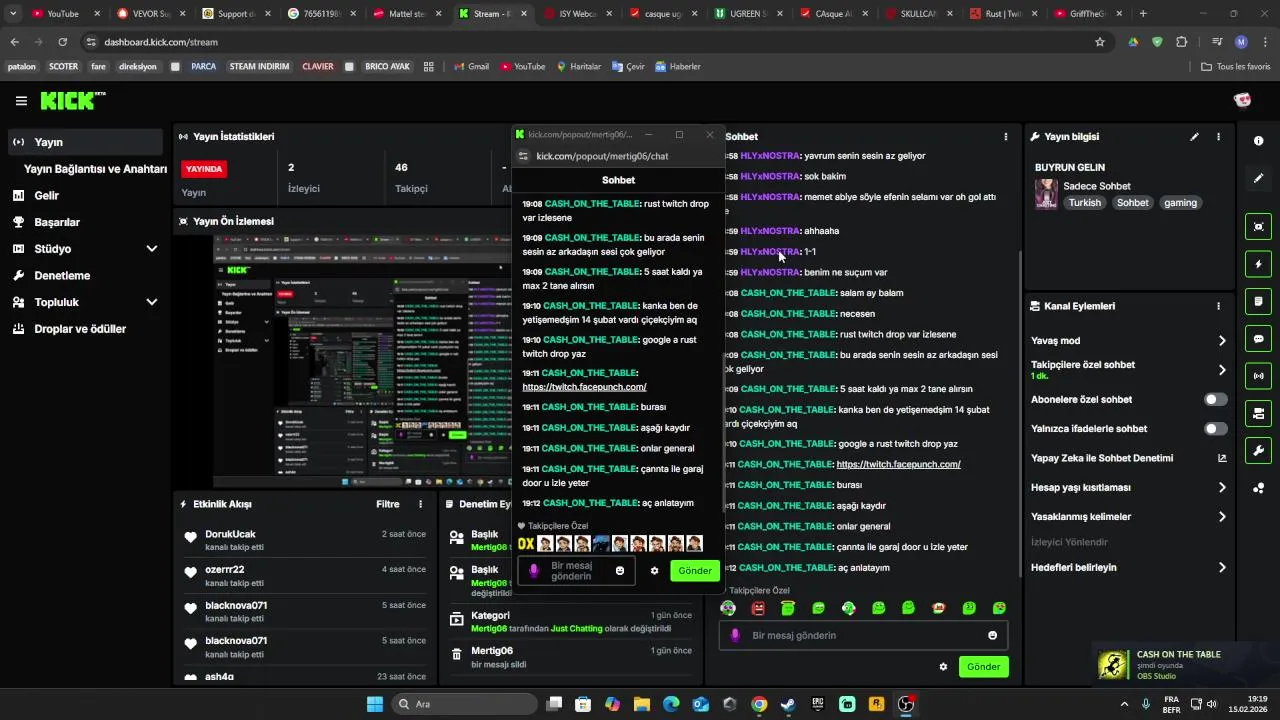The width and height of the screenshot is (1280, 720).
Task: Toggle the channel actions widget icon in the right rail
Action: tap(1258, 413)
